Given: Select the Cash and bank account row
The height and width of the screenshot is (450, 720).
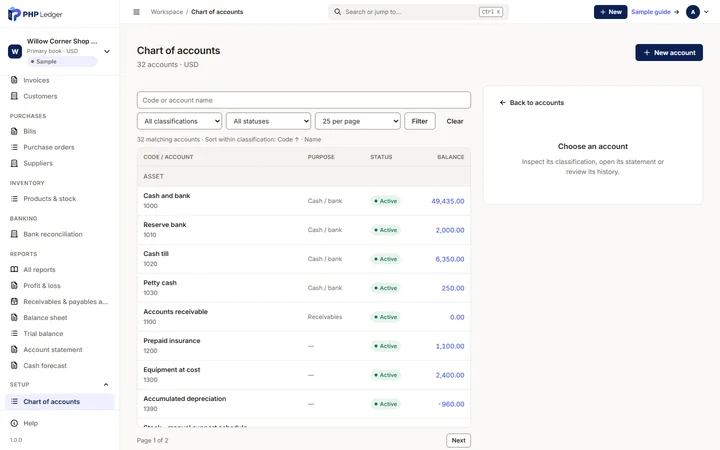Looking at the screenshot, I should click(304, 201).
